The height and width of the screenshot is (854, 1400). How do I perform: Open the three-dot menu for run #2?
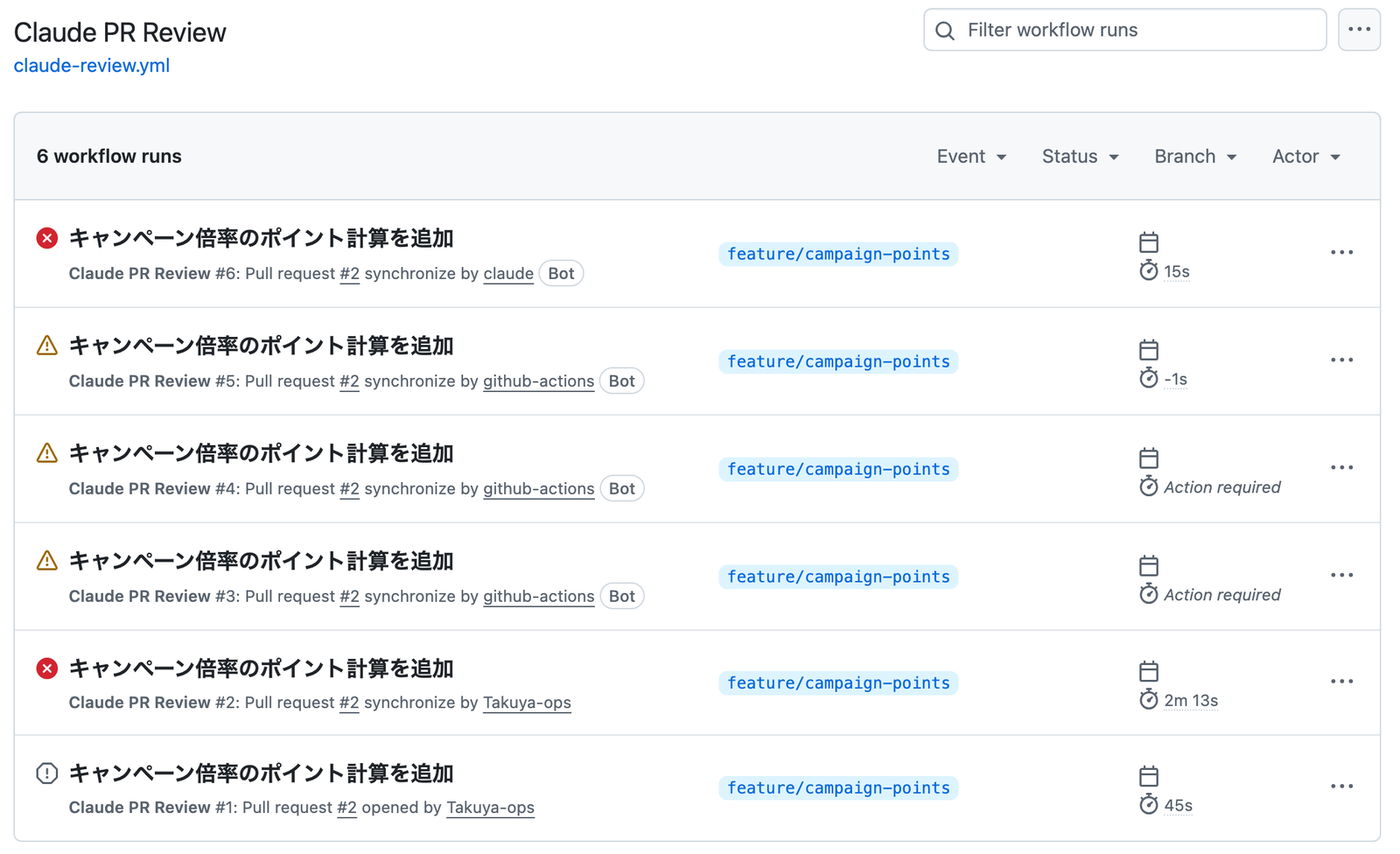pyautogui.click(x=1341, y=682)
